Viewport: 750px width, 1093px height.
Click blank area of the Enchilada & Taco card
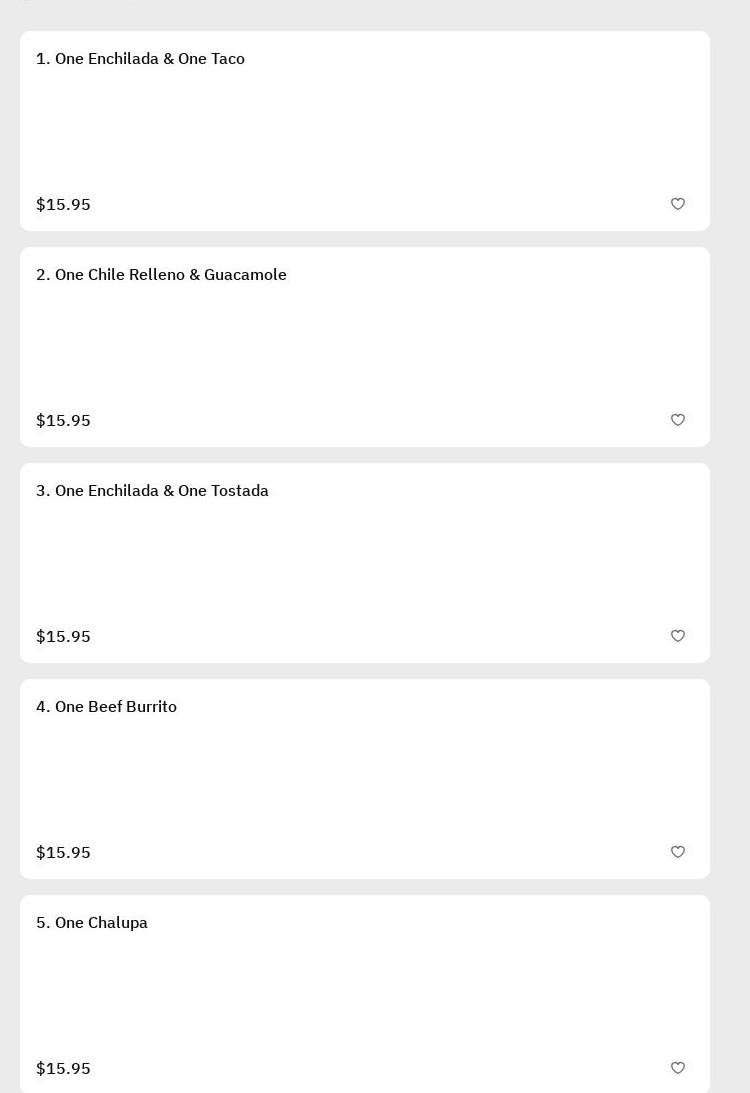(x=365, y=131)
